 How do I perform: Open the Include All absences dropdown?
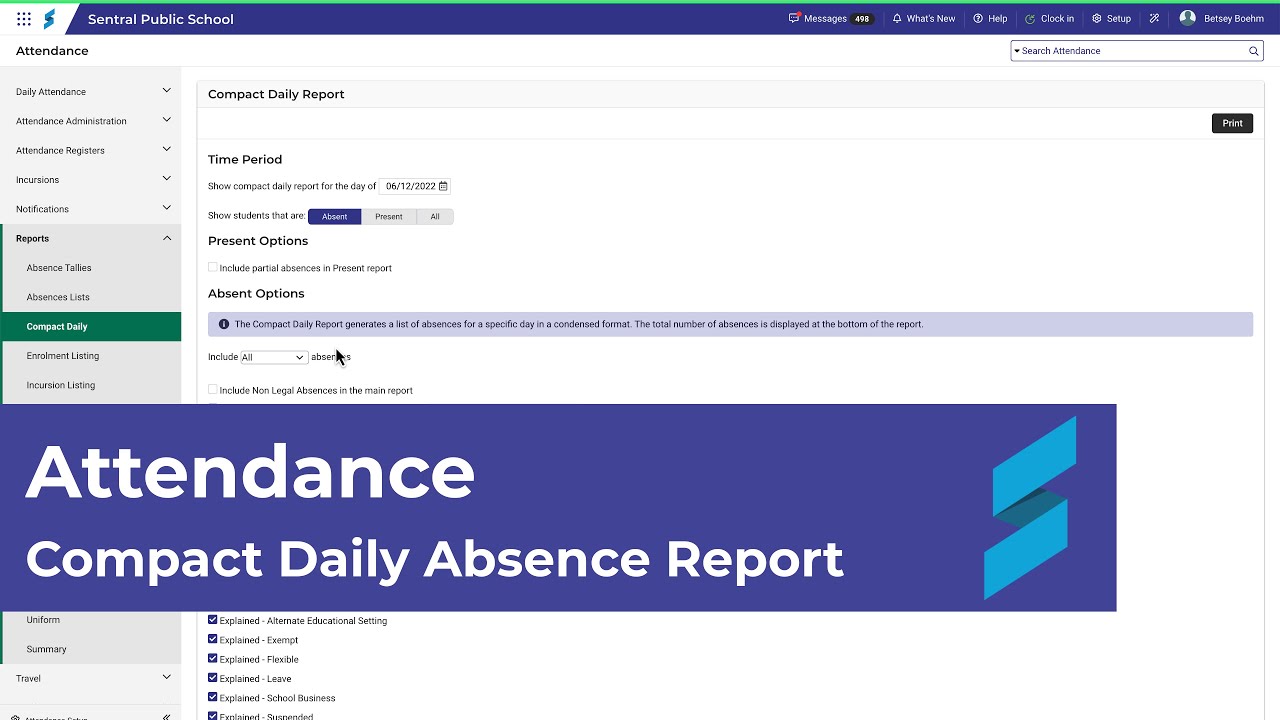(x=273, y=357)
